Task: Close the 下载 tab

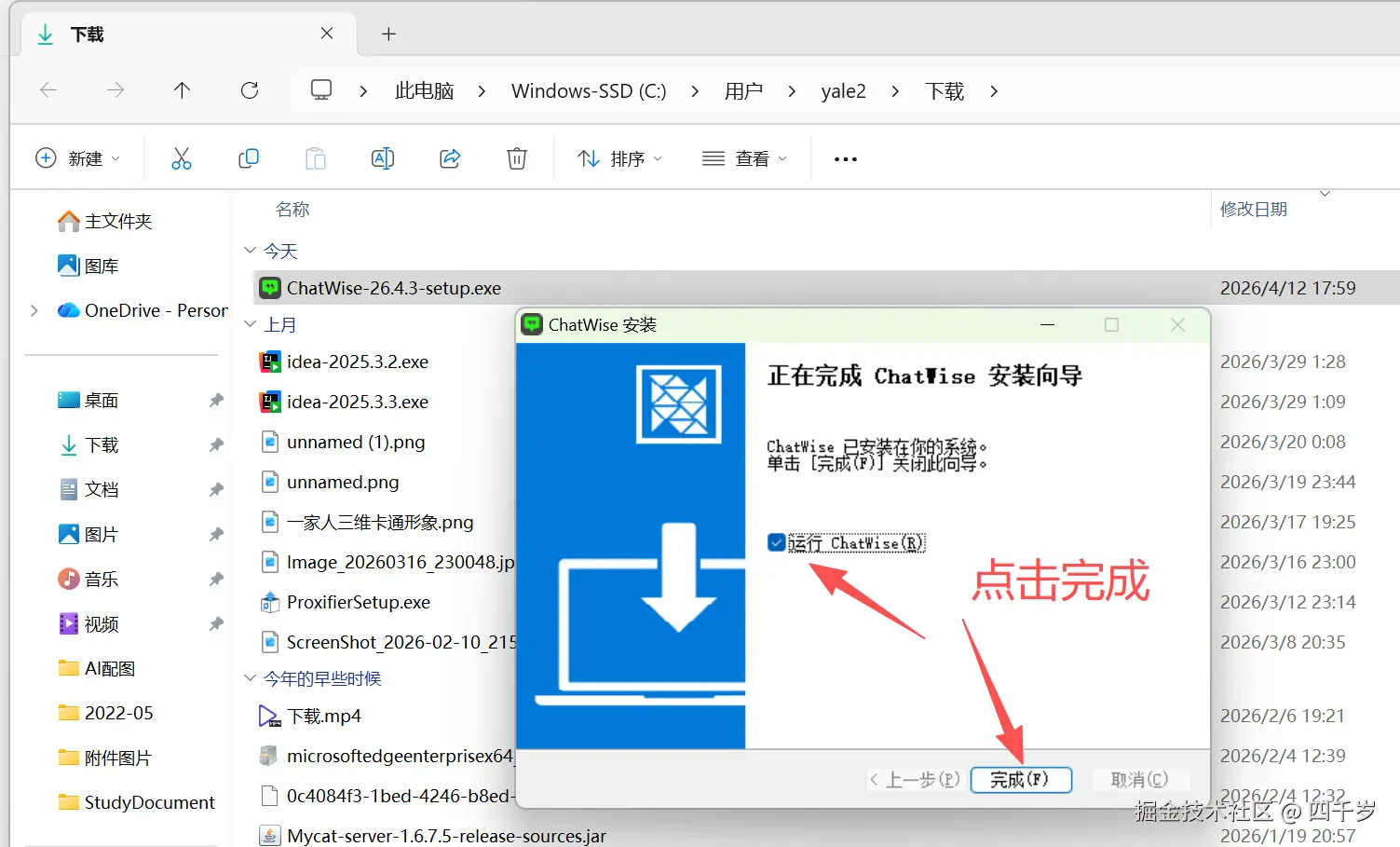Action: tap(327, 34)
